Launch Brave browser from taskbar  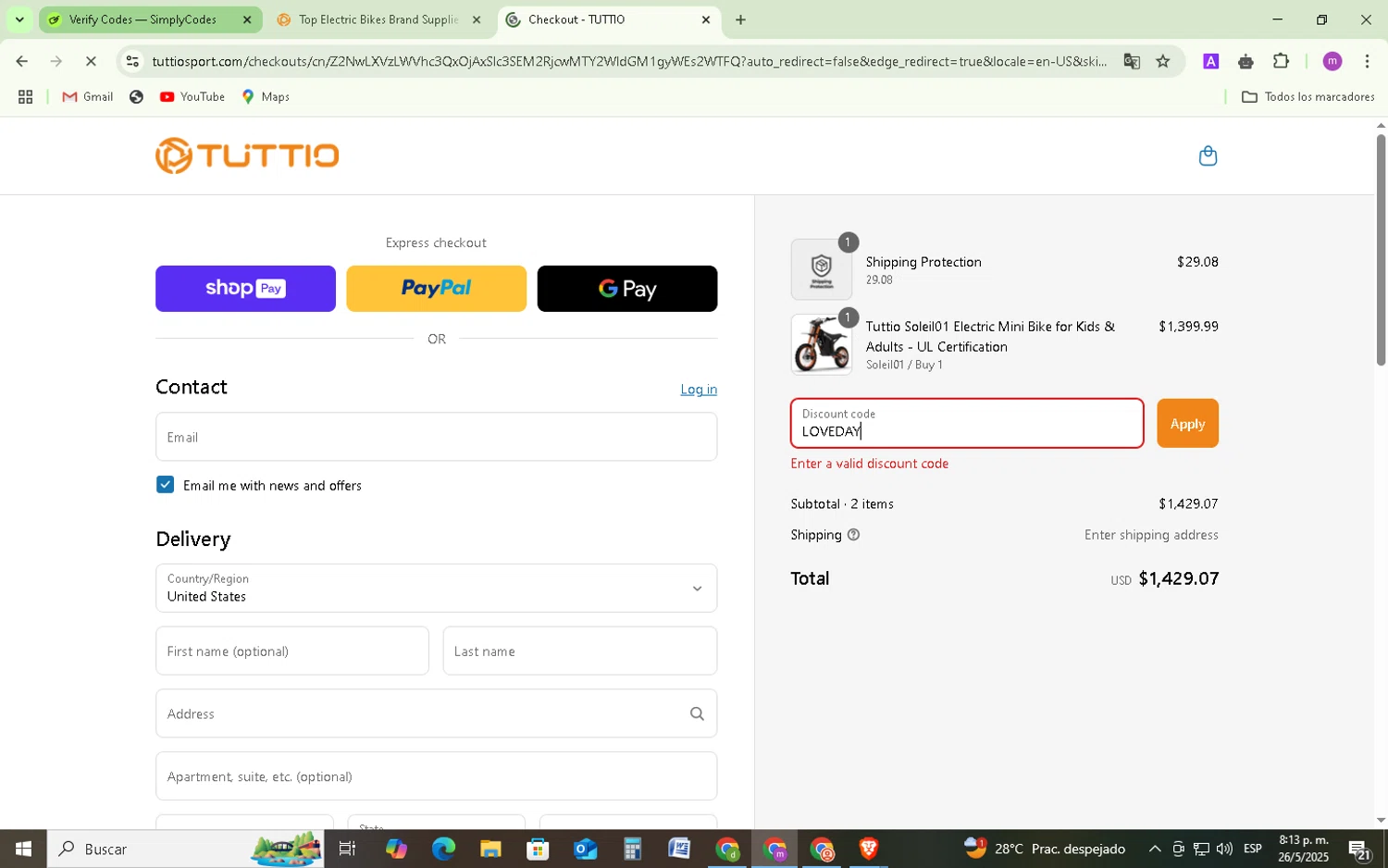tap(868, 849)
